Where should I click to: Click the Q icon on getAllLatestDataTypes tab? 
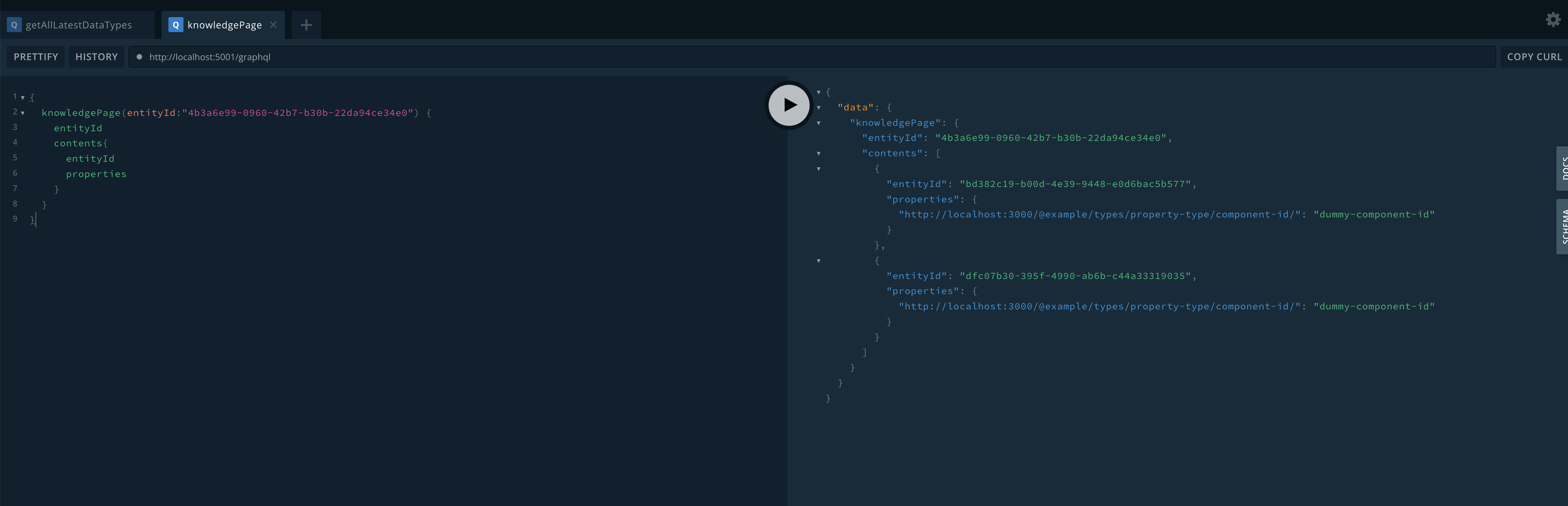14,24
